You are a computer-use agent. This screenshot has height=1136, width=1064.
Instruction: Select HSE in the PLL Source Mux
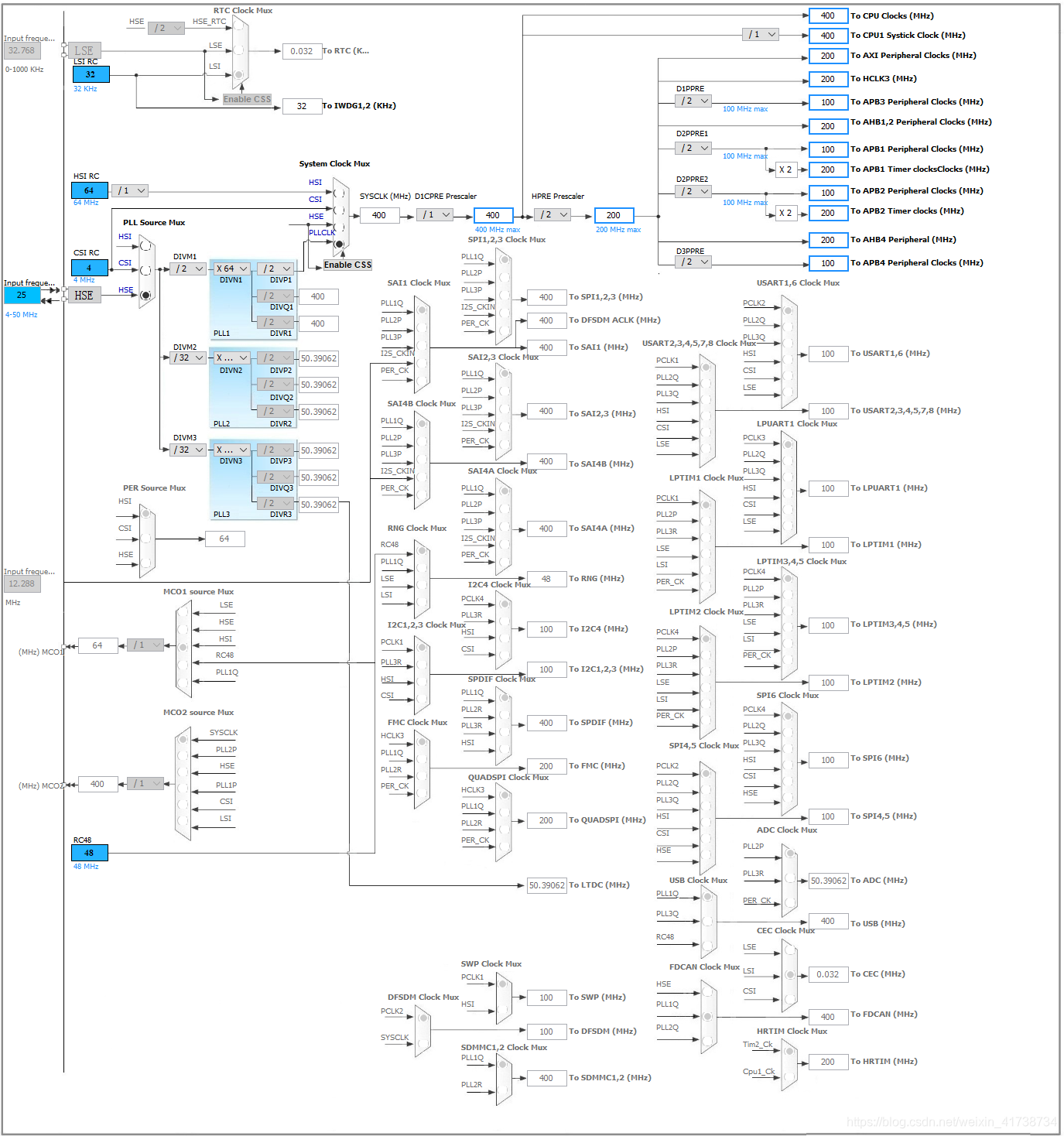[145, 295]
